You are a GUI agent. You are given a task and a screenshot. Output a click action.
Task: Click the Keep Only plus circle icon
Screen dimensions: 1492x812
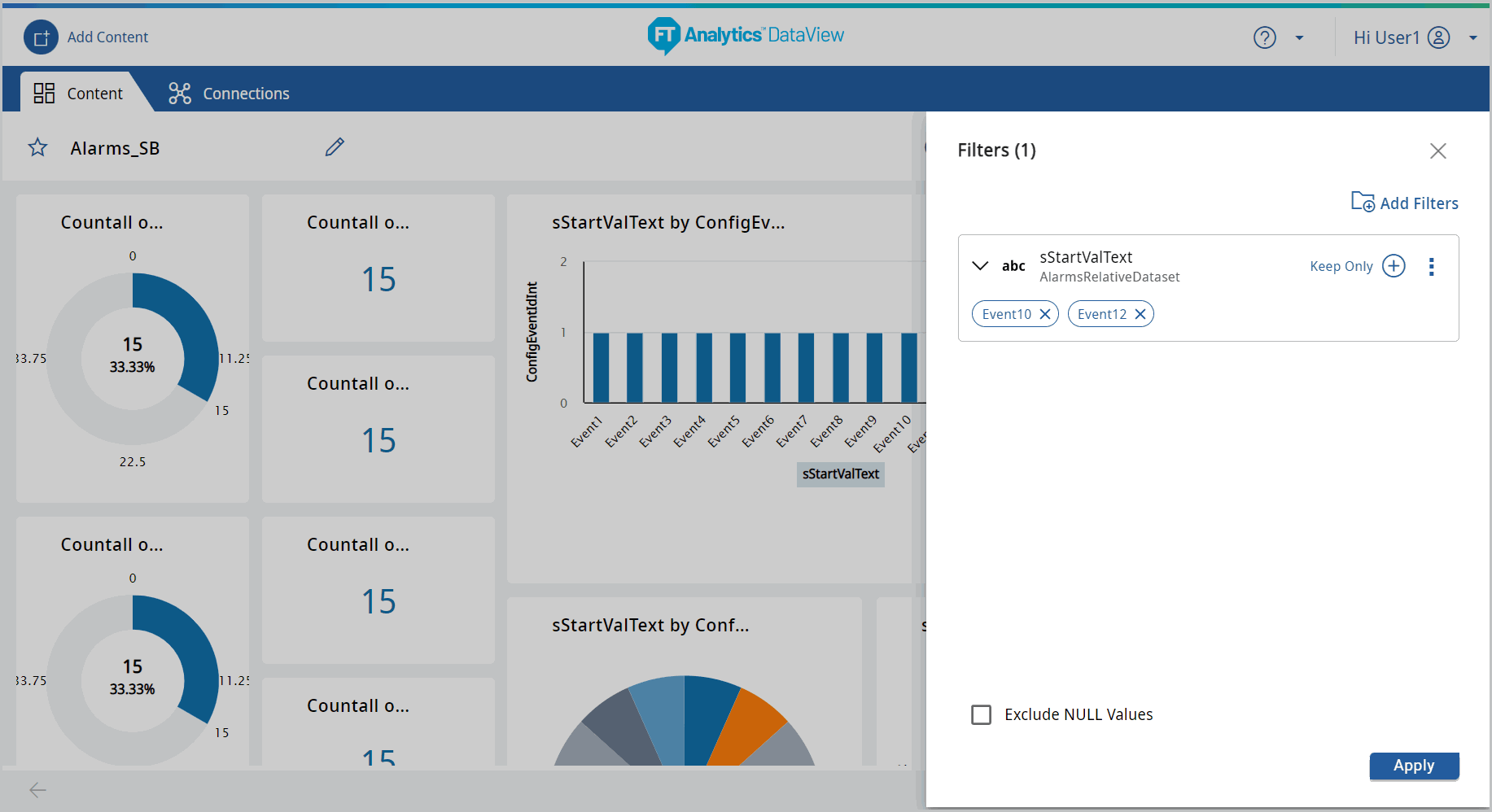(1394, 266)
